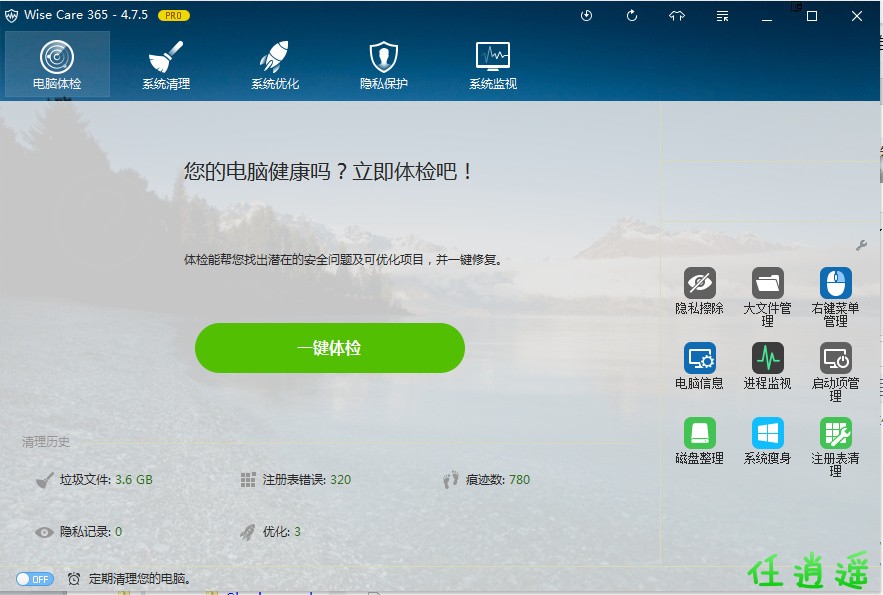This screenshot has width=883, height=595.
Task: Click the footprints icon beside 痕迹数
Action: pyautogui.click(x=451, y=480)
